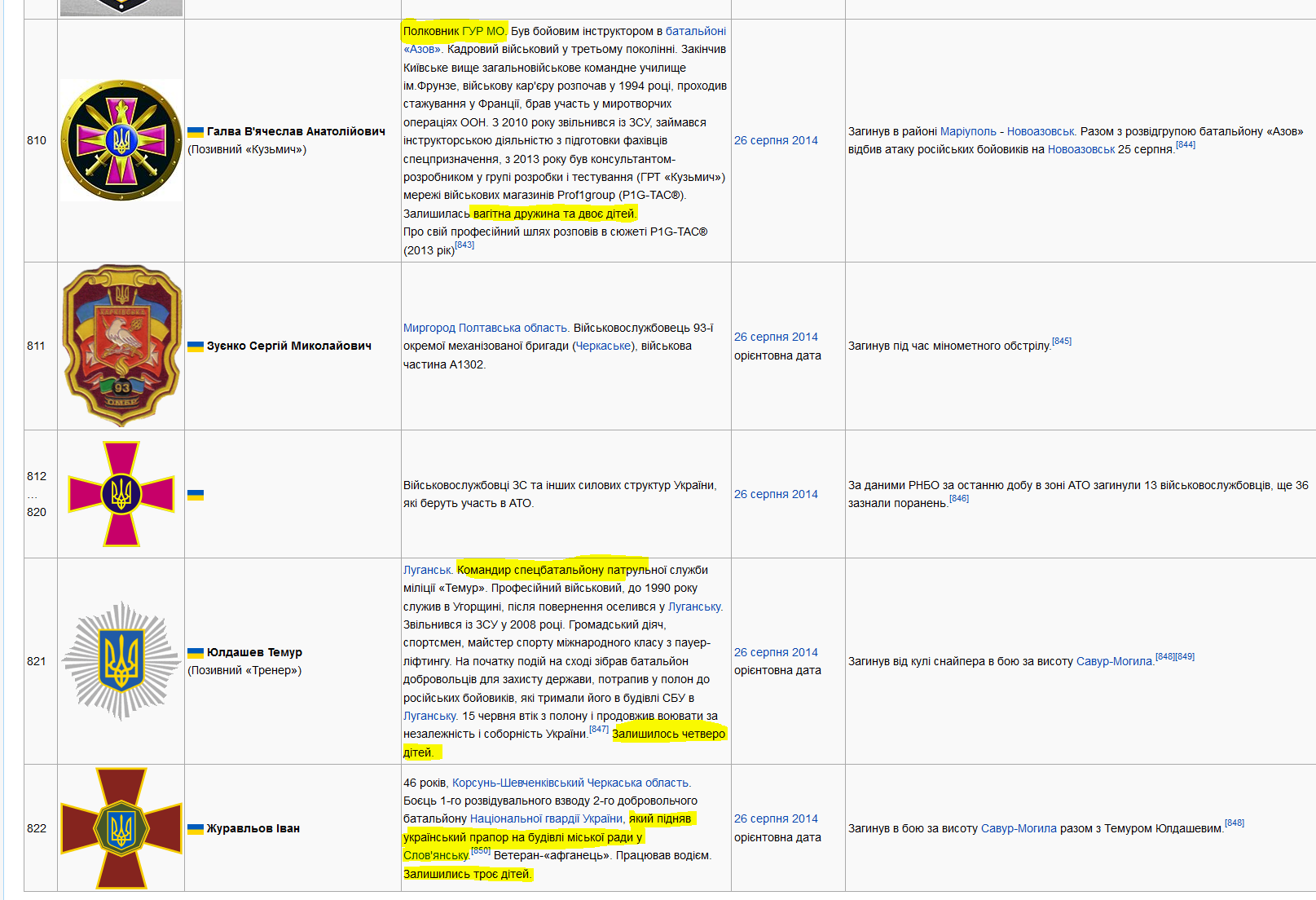1316x900 pixels.
Task: Click row number 822
Action: pyautogui.click(x=37, y=828)
